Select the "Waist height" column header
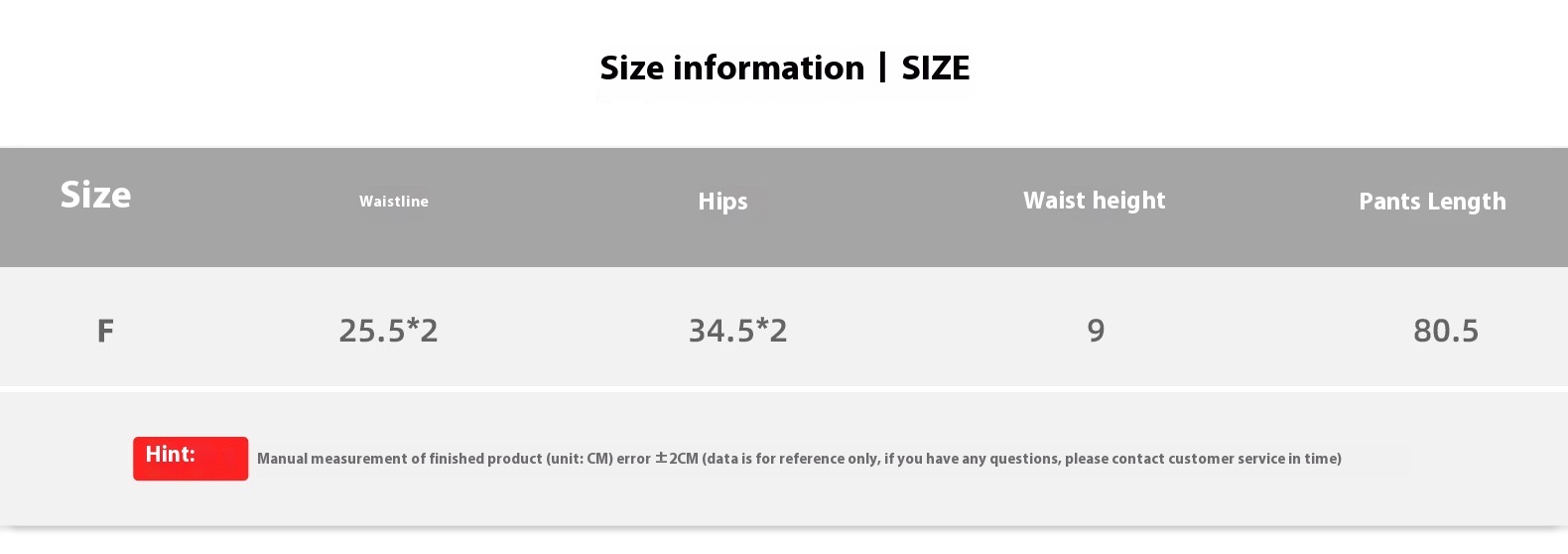Screen dimensions: 1568x554 (1094, 201)
